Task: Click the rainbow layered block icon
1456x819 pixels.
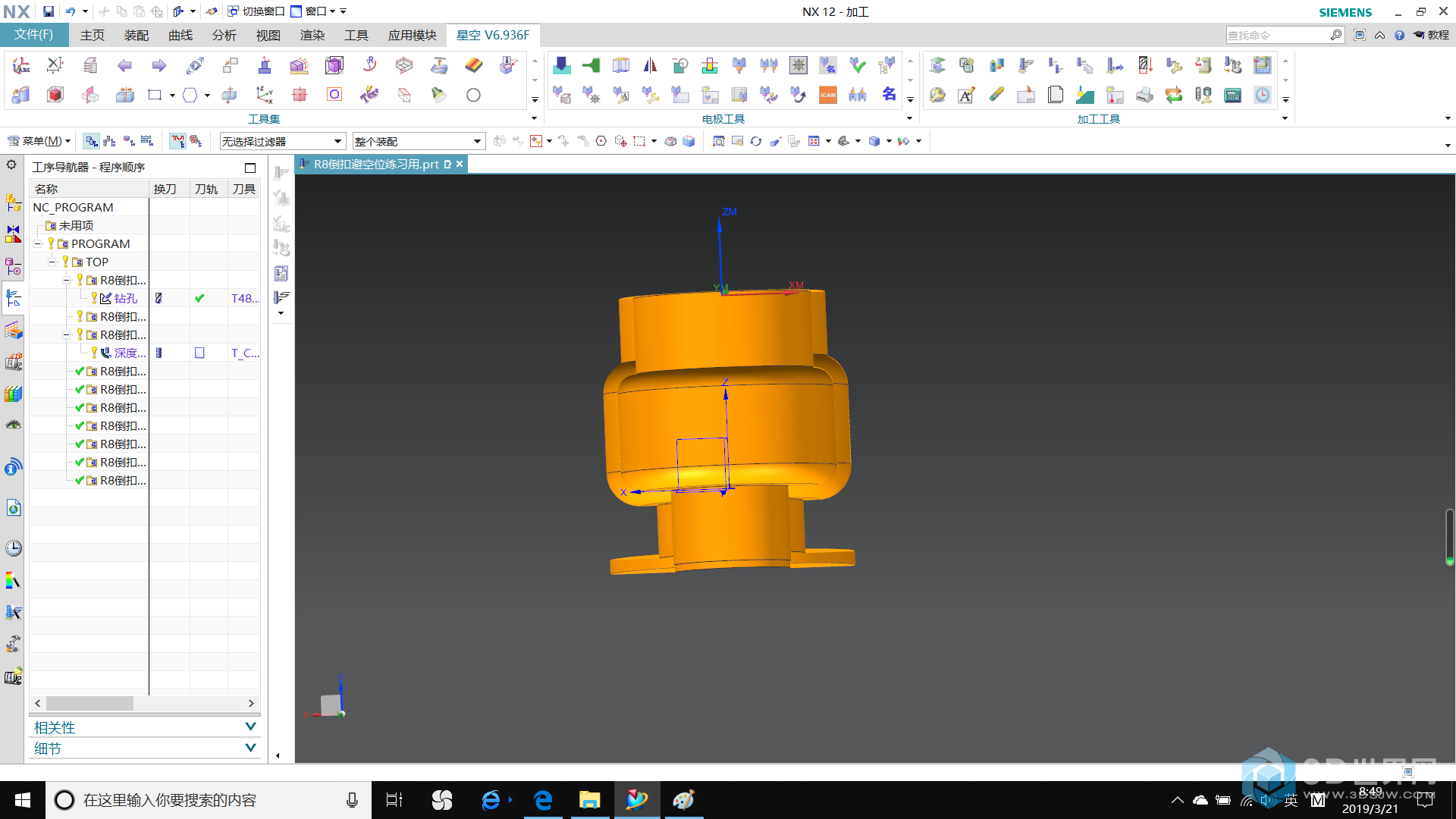Action: click(474, 66)
